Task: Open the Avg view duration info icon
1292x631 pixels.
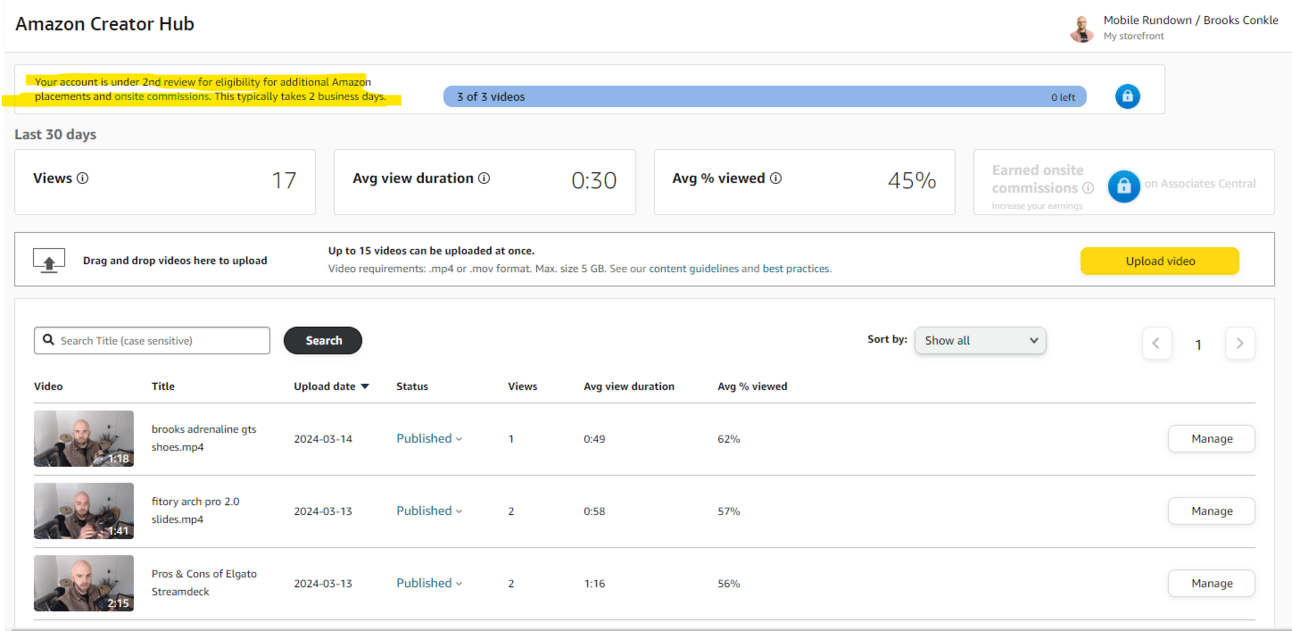Action: [484, 178]
